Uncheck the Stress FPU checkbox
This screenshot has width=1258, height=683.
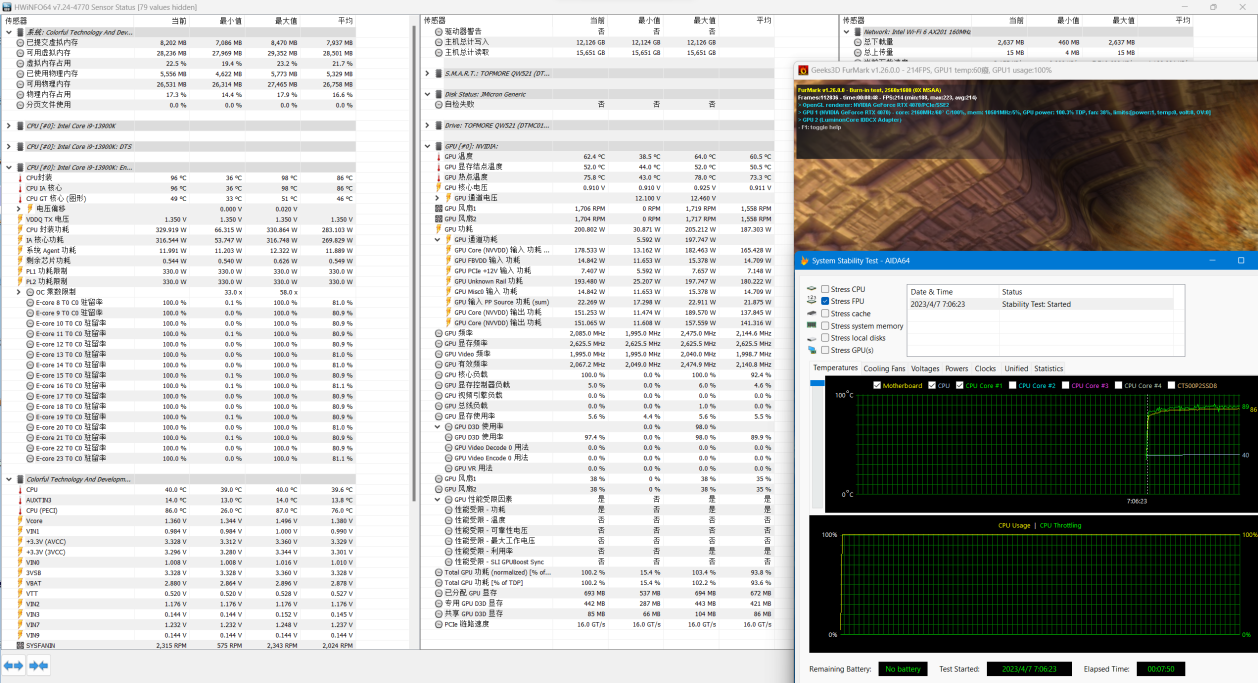825,301
